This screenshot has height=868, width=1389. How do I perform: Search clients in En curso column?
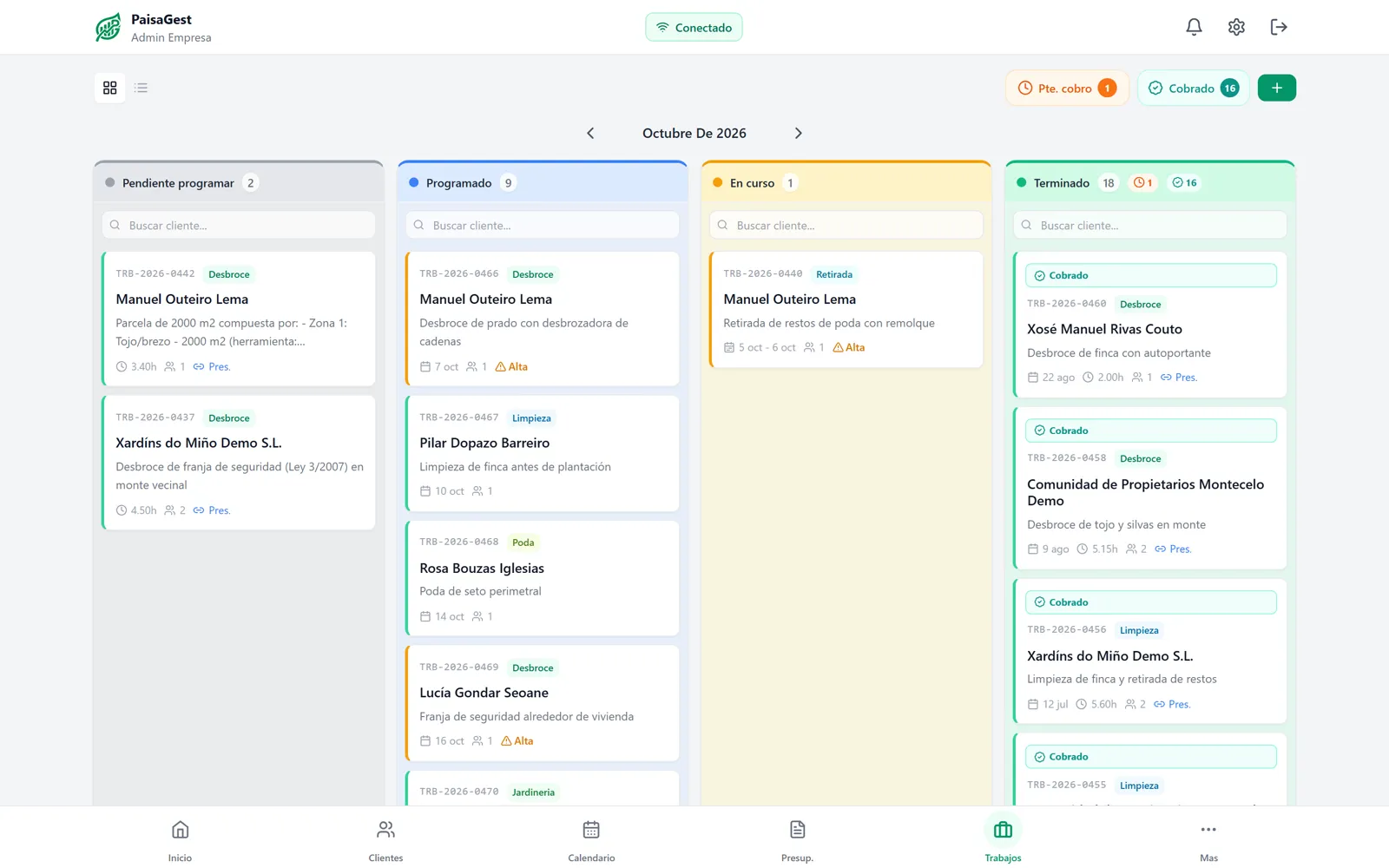846,225
